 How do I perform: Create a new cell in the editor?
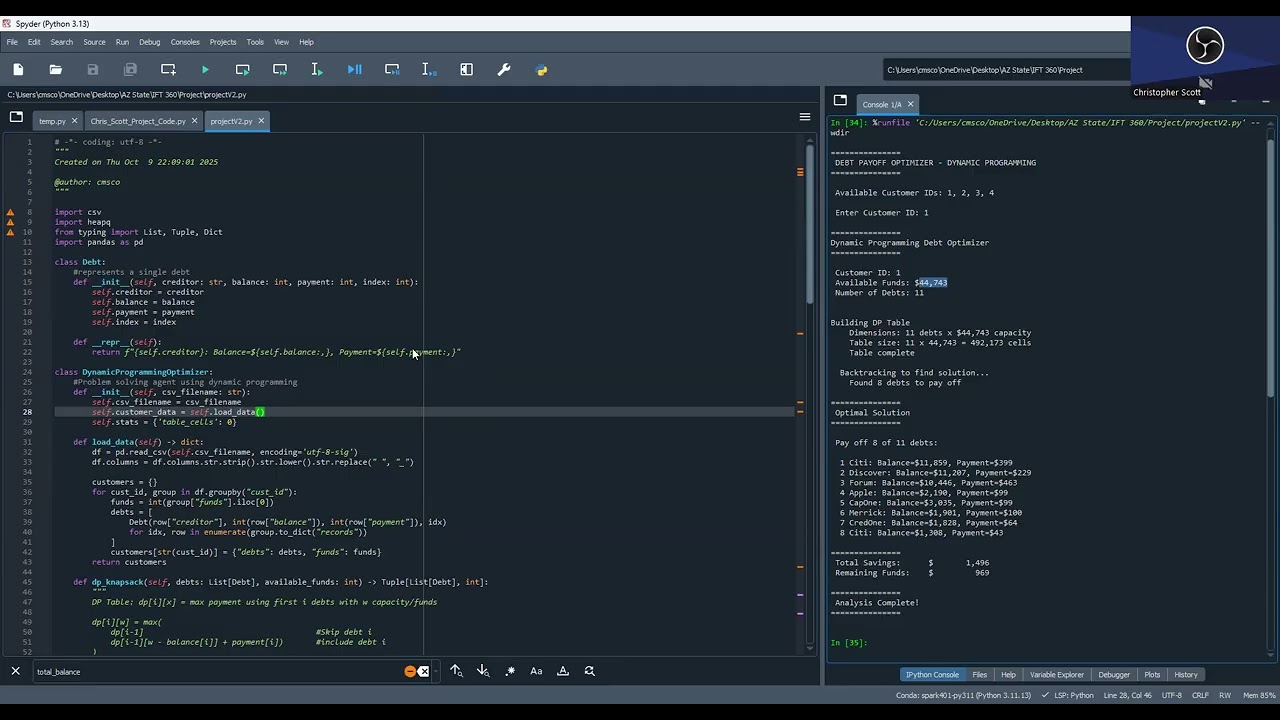coord(168,70)
